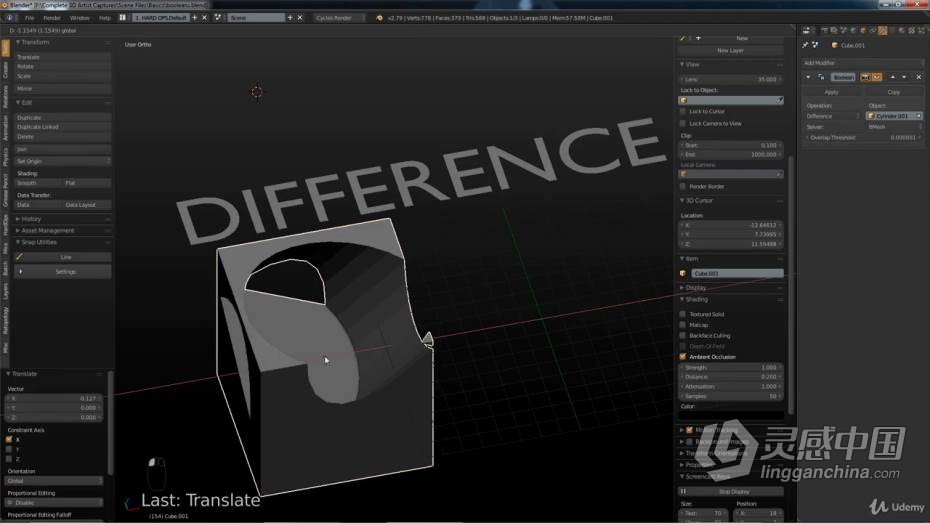
Task: Toggle Boolean modifier render visibility camera icon
Action: (x=865, y=77)
